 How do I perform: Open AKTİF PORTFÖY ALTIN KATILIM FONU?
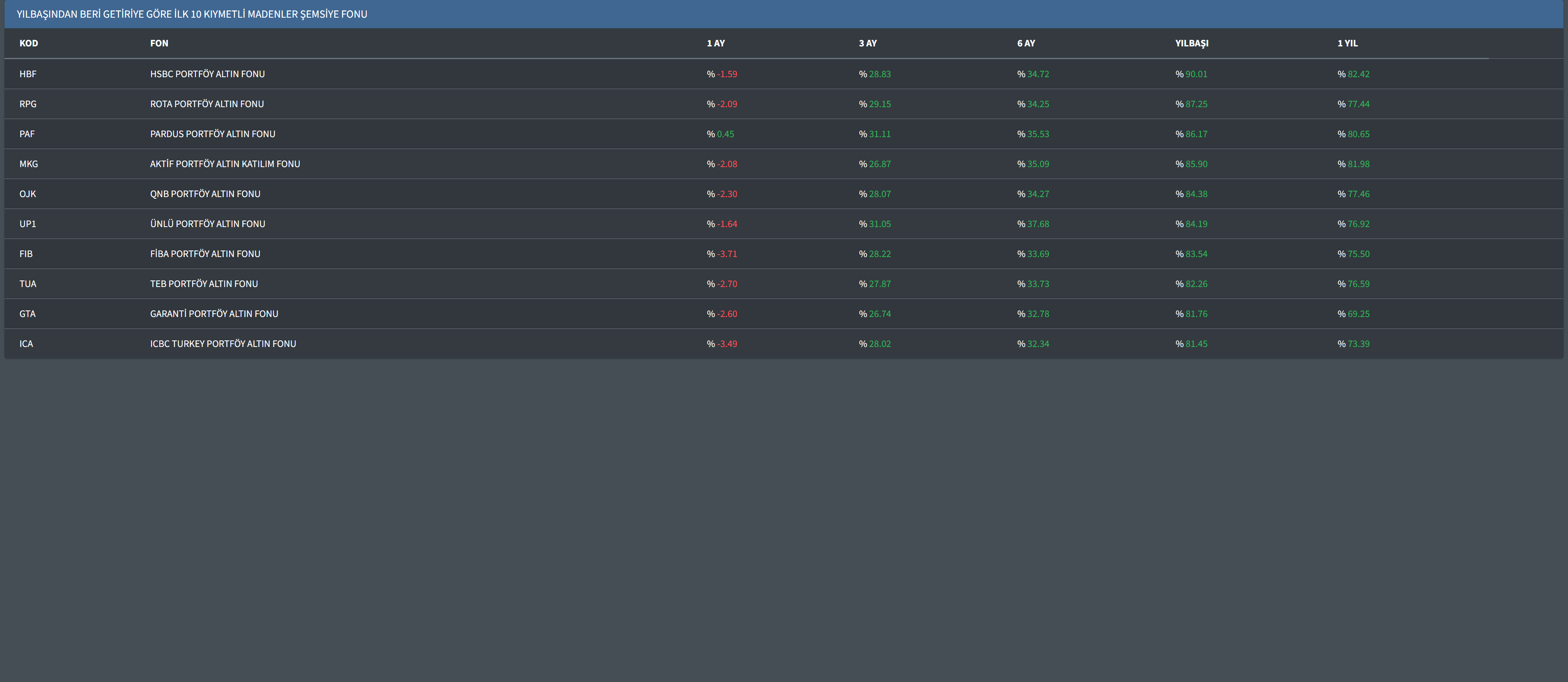[225, 164]
